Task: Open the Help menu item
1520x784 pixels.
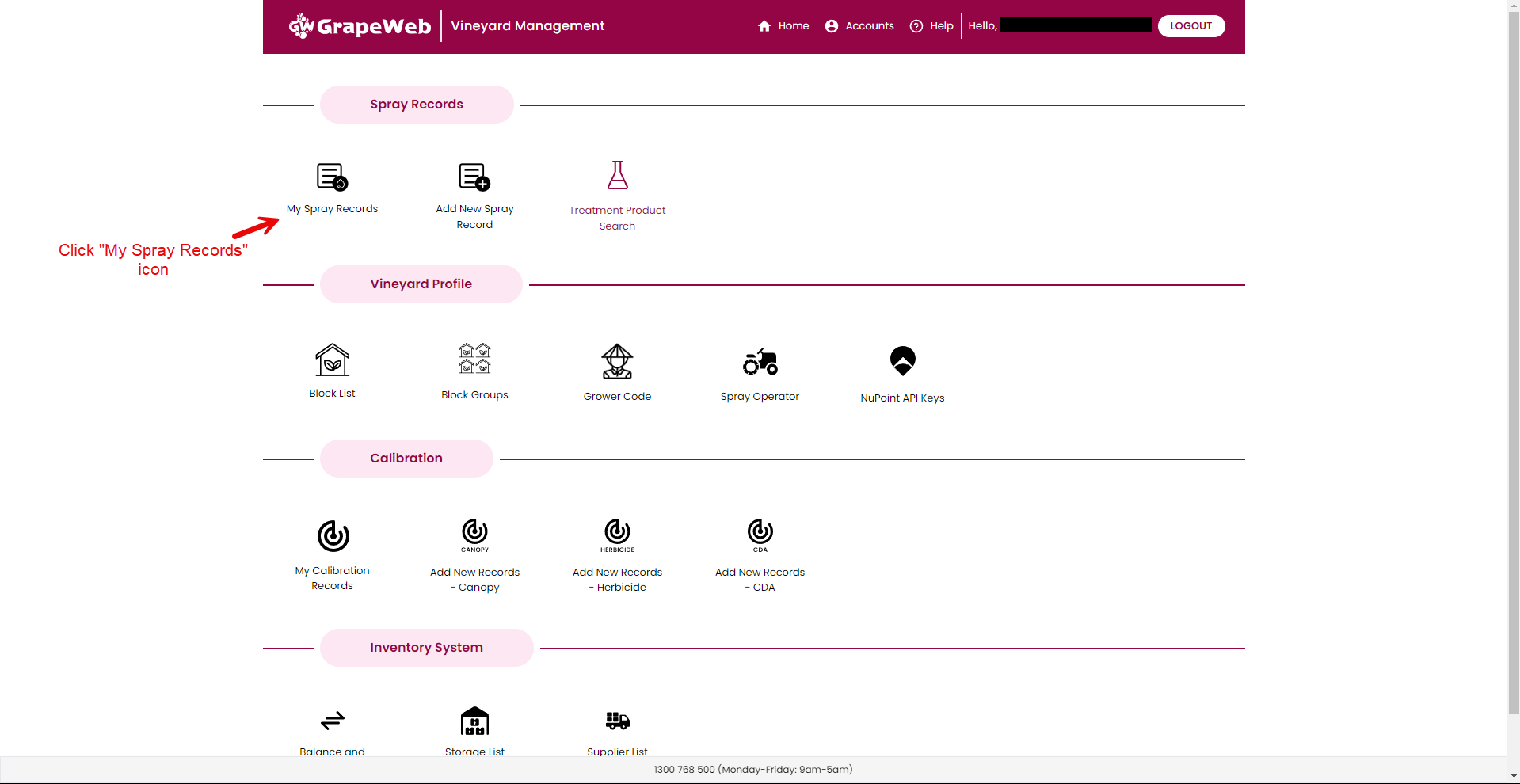Action: pyautogui.click(x=931, y=25)
